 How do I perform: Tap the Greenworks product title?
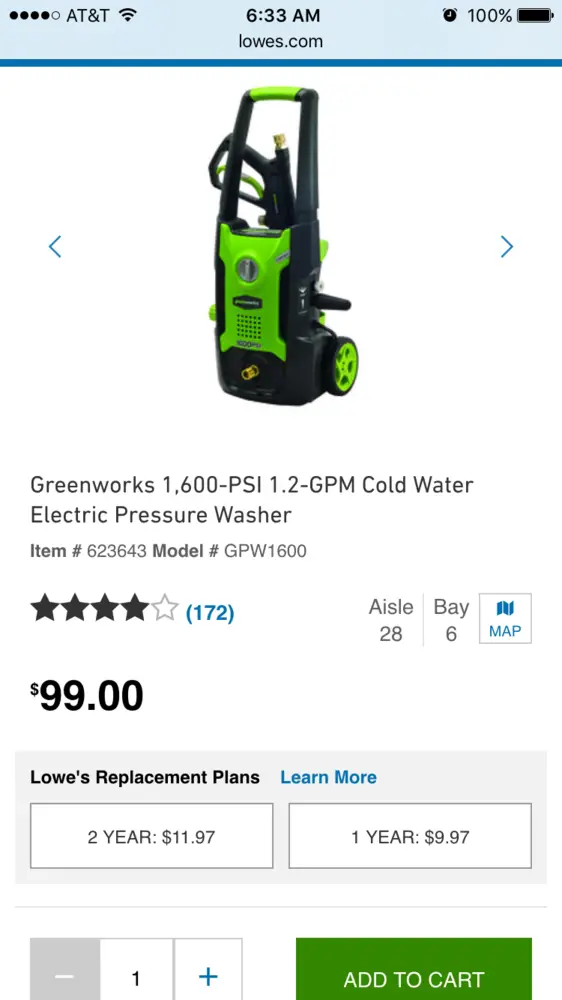coord(252,499)
